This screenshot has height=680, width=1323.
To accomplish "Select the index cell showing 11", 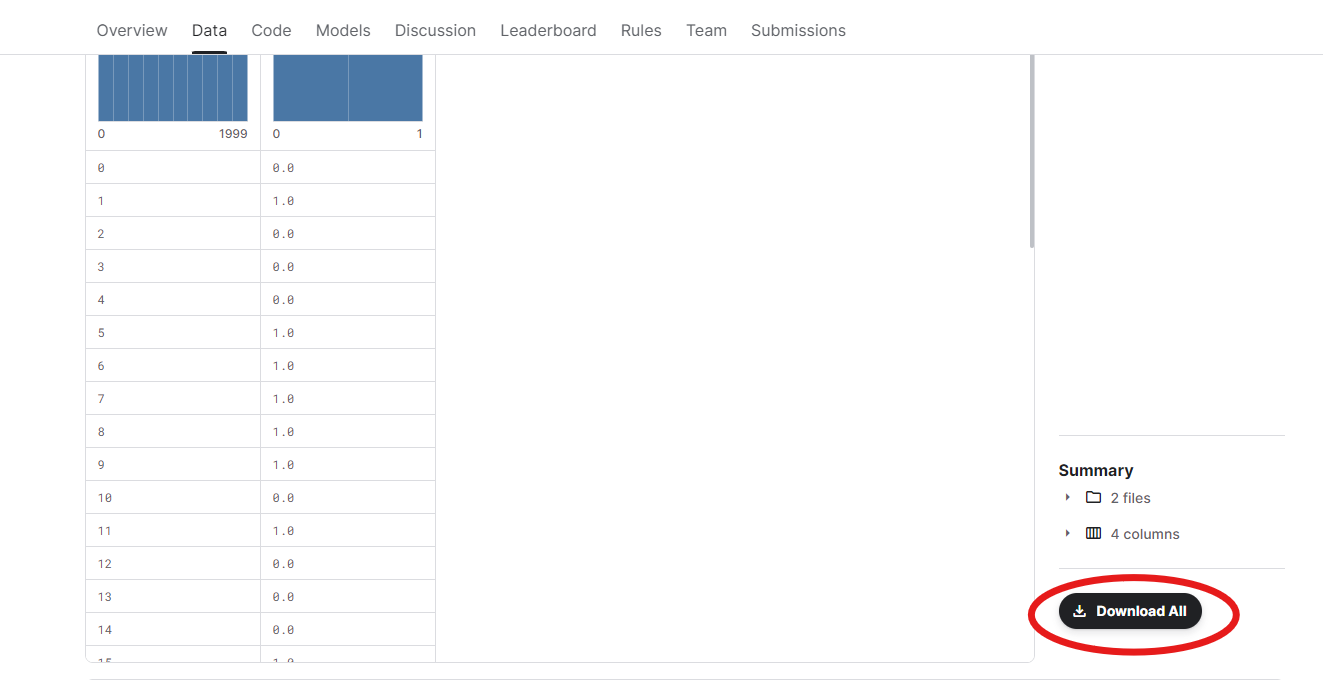I will coord(173,530).
